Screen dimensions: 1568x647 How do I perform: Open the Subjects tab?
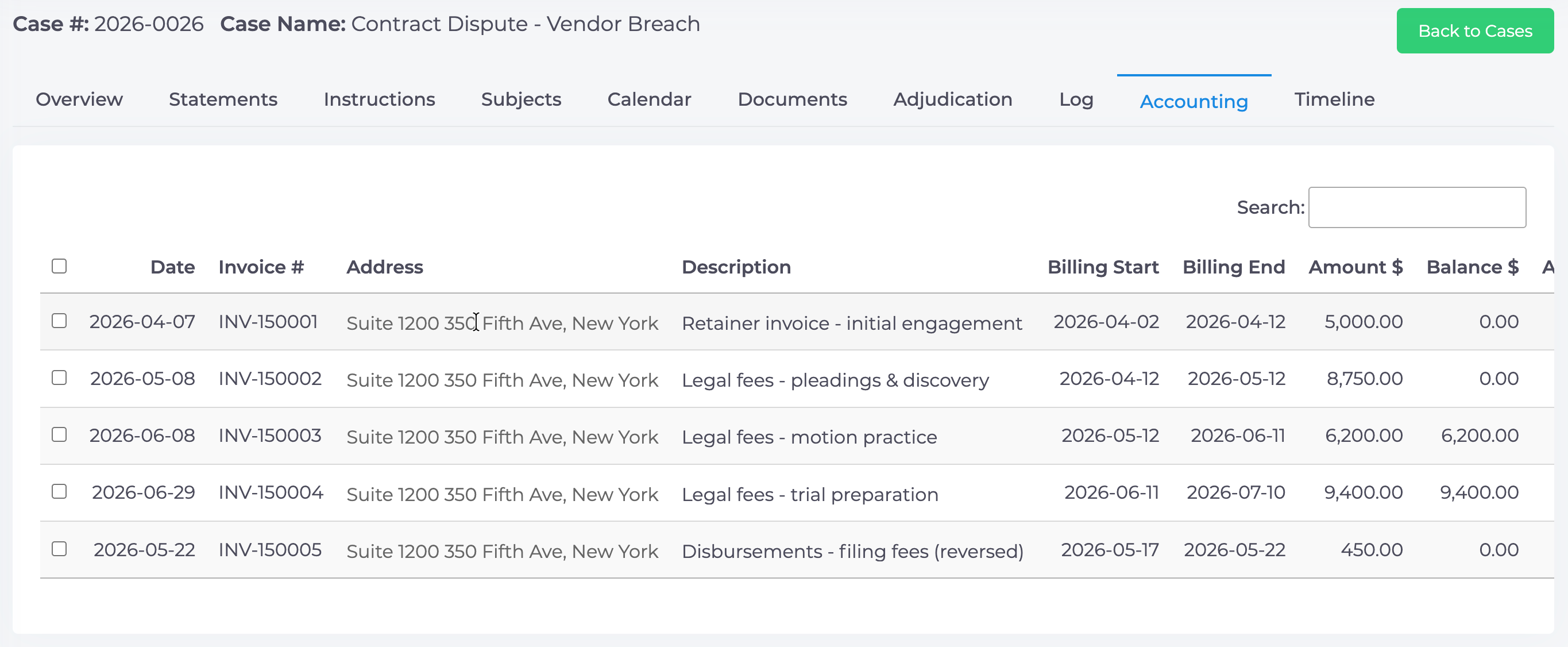(521, 99)
